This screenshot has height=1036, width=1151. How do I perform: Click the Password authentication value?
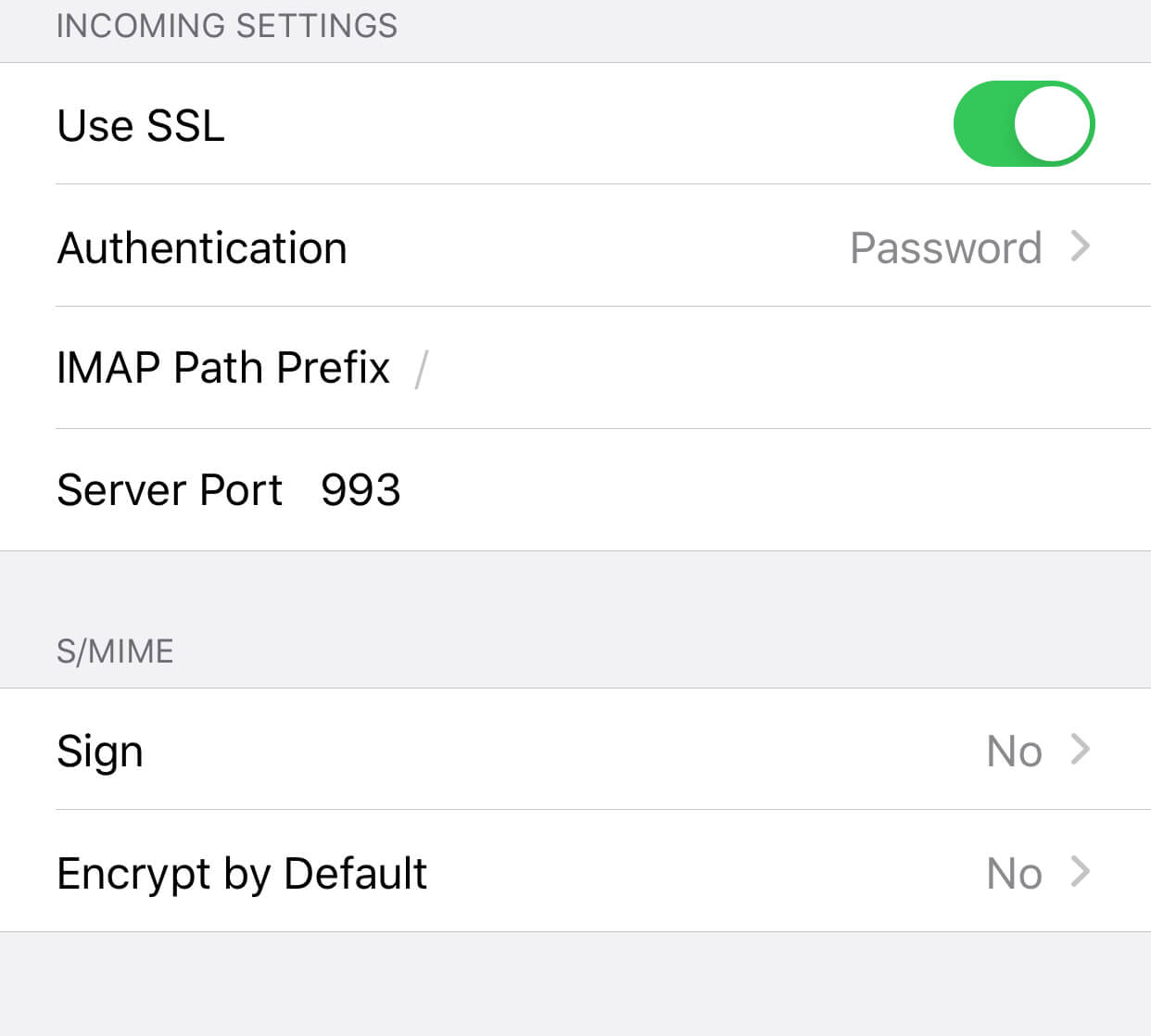point(945,248)
